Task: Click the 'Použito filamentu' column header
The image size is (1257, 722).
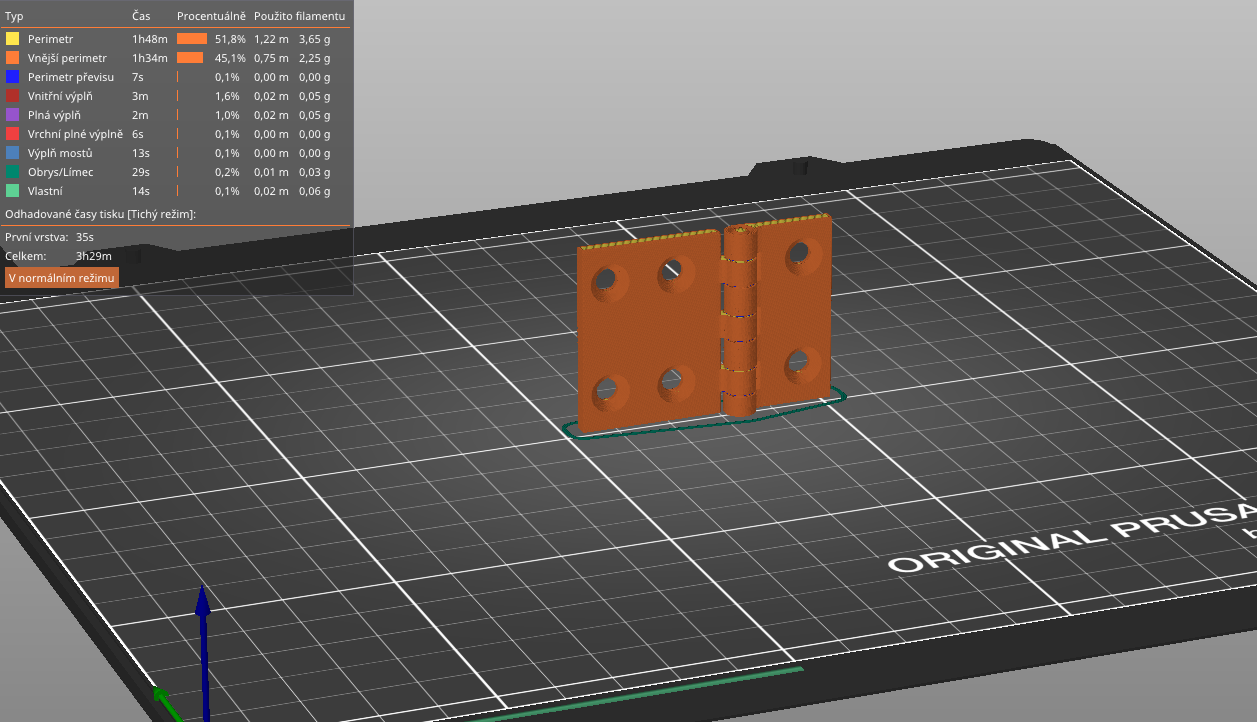Action: pyautogui.click(x=300, y=16)
